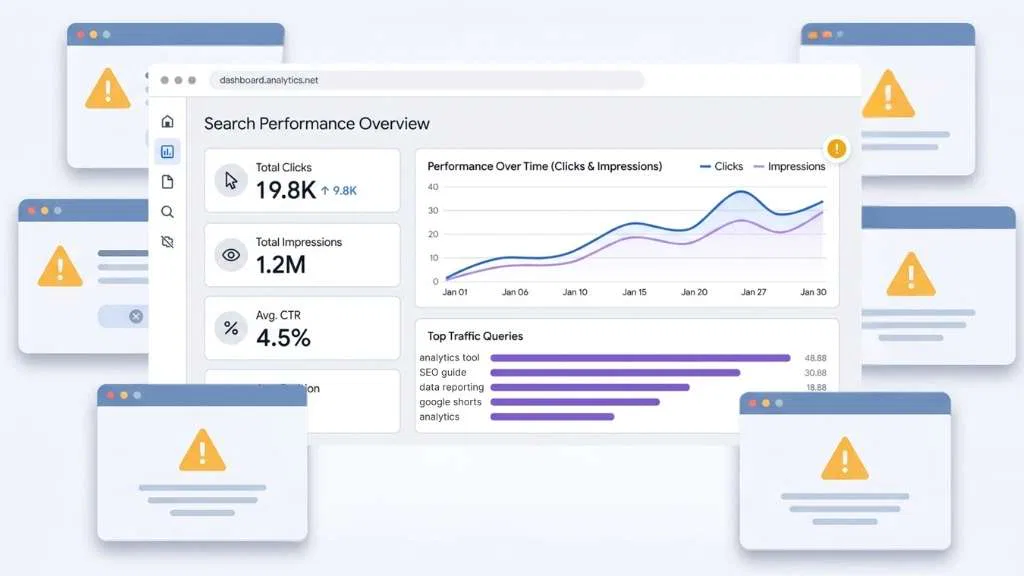This screenshot has width=1024, height=576.
Task: Select the bar chart Analytics icon in sidebar
Action: click(167, 151)
